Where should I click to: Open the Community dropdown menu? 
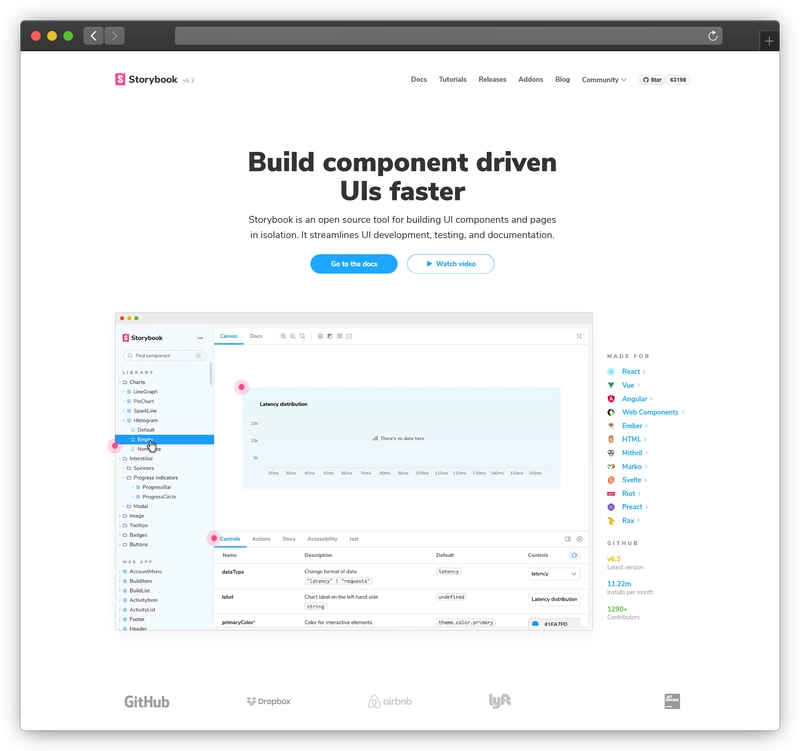(x=604, y=80)
